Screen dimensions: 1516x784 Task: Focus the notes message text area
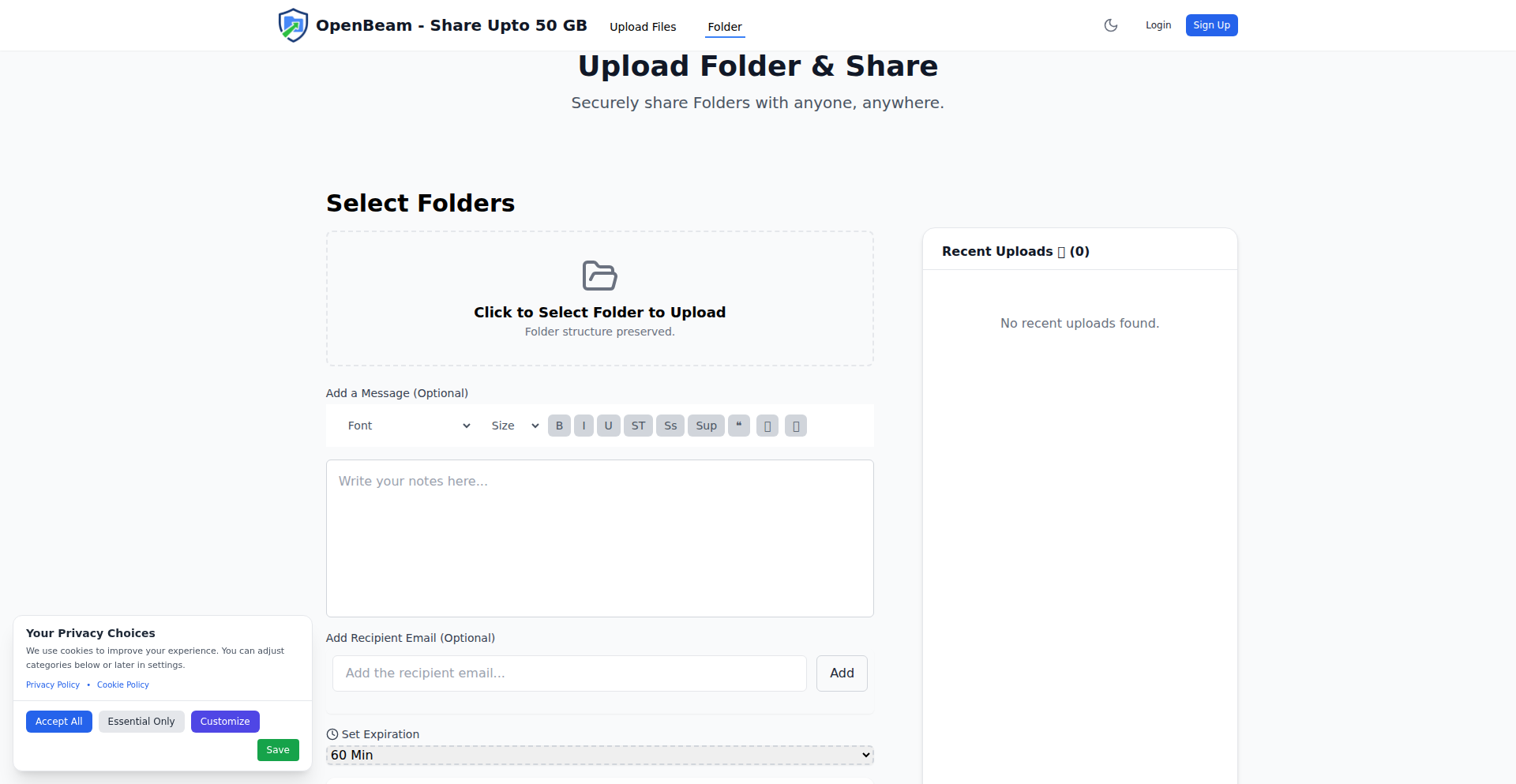(600, 538)
